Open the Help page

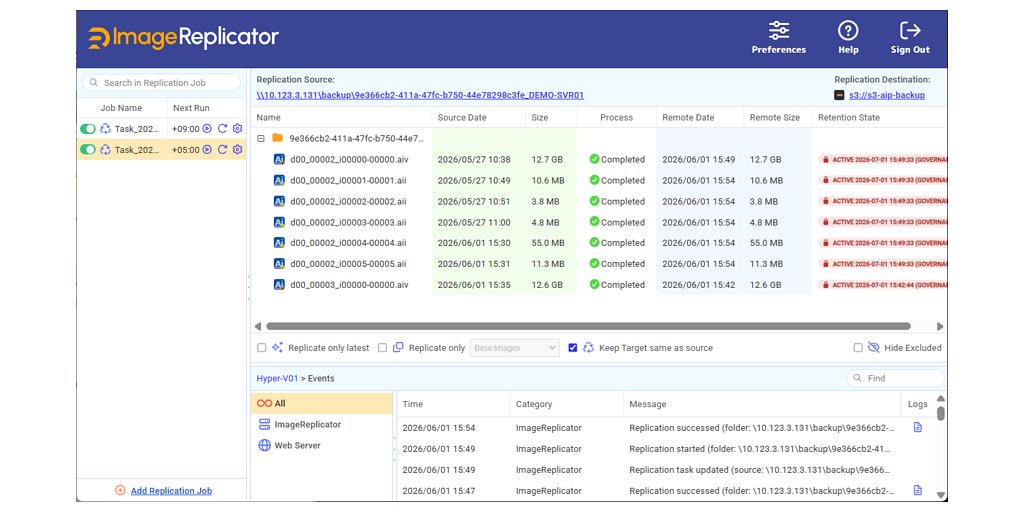(848, 38)
